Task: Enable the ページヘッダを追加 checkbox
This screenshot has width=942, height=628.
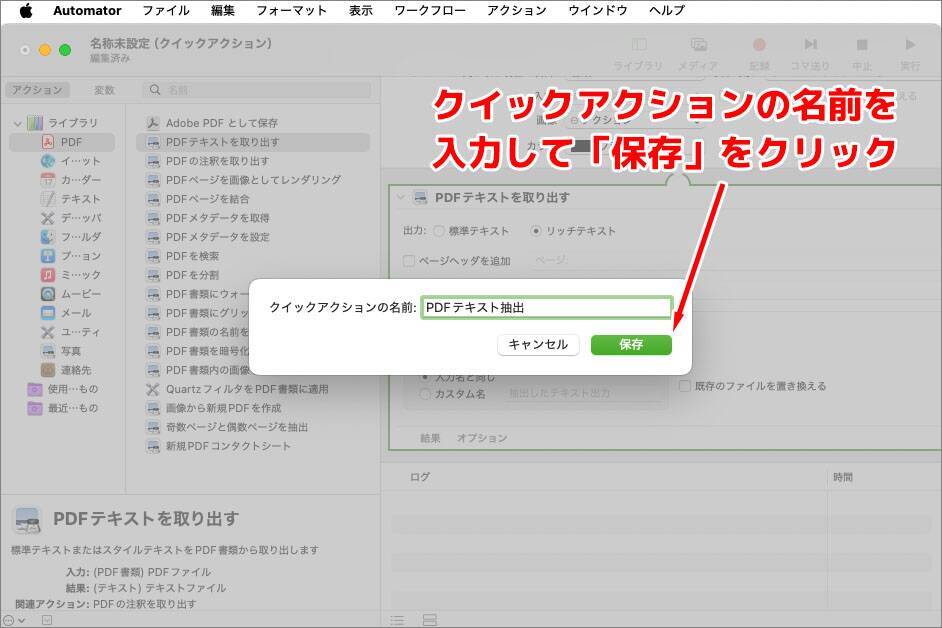Action: click(408, 261)
